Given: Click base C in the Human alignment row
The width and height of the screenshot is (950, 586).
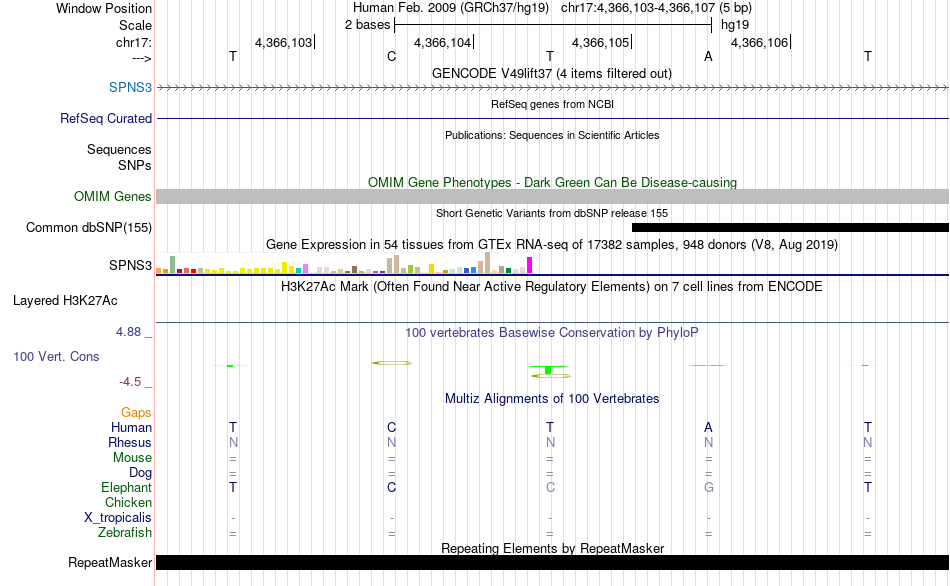Looking at the screenshot, I should pyautogui.click(x=391, y=427).
